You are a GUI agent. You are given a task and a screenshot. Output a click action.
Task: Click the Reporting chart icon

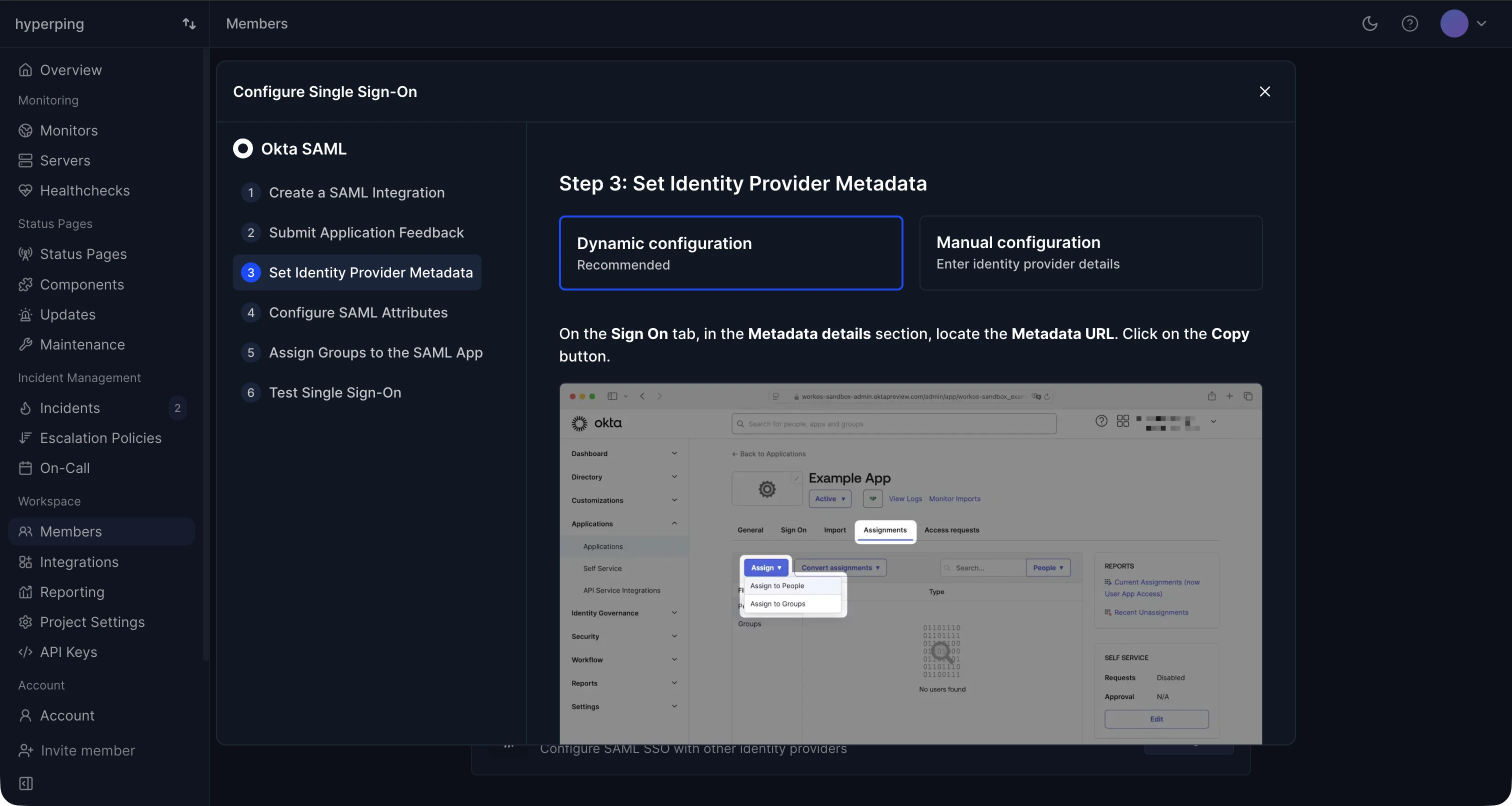(25, 591)
